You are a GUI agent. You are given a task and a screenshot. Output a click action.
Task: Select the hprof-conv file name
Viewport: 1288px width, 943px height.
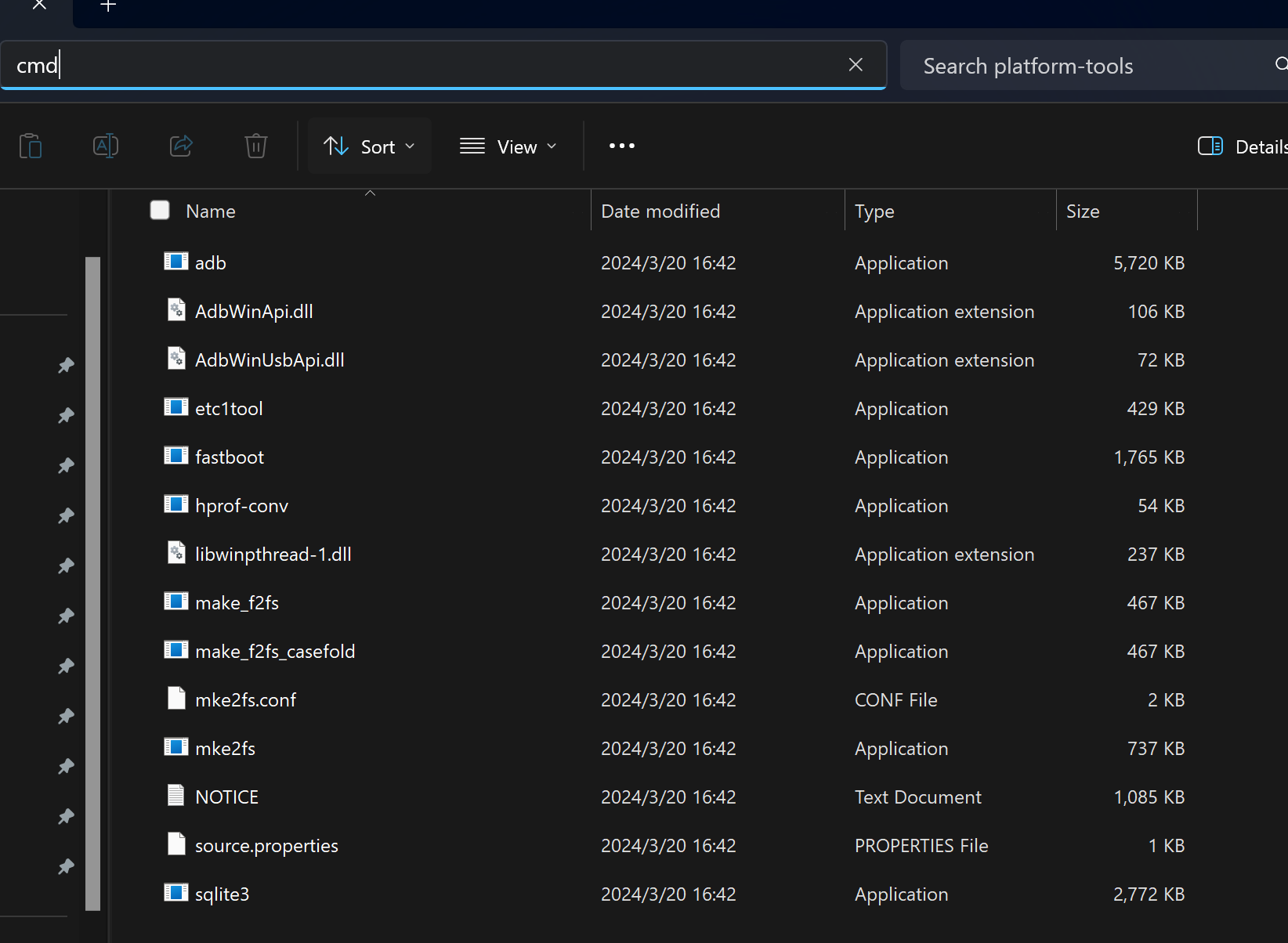click(x=241, y=506)
